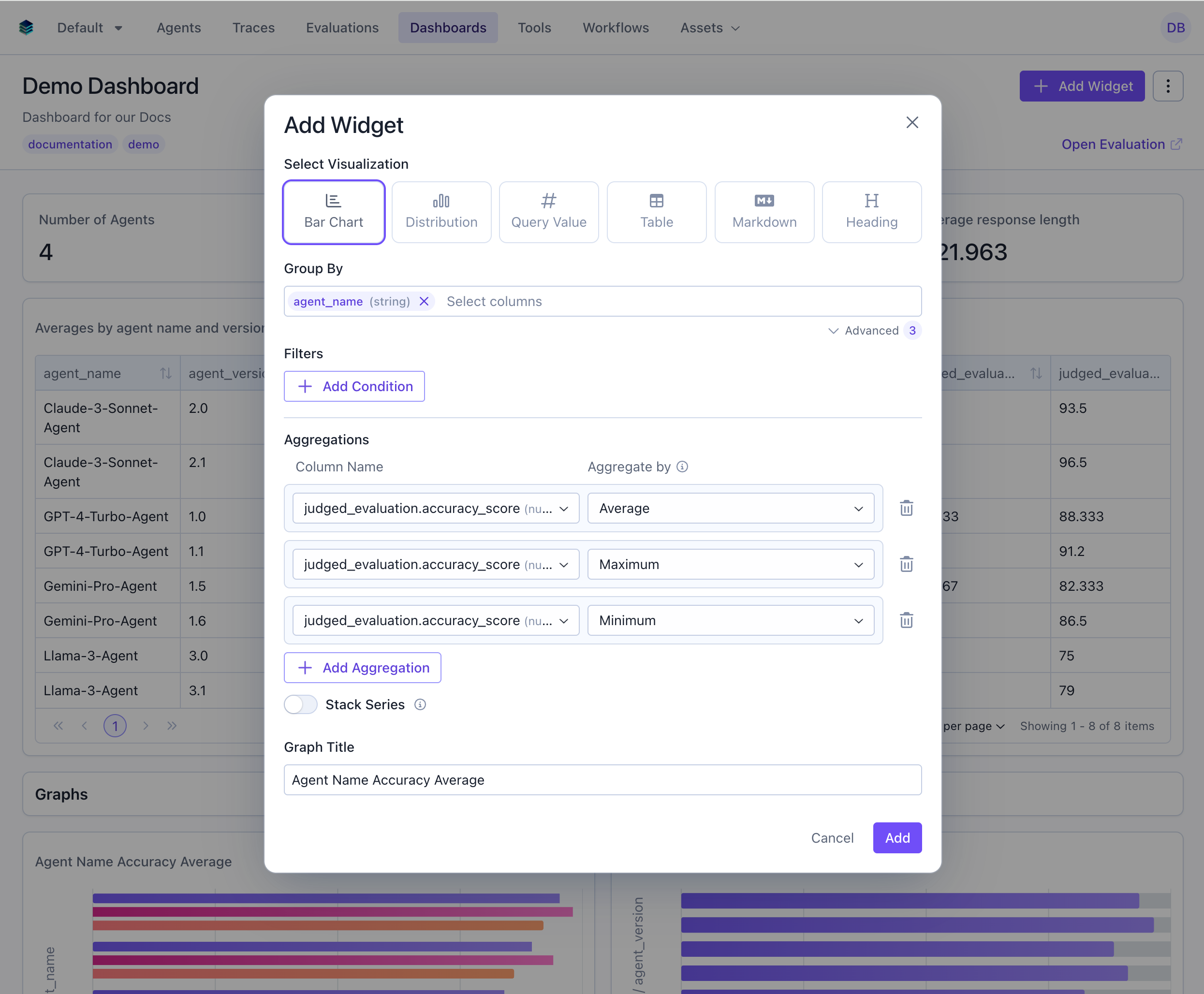Enable the Stack Series toggle
The width and height of the screenshot is (1204, 994).
pos(301,704)
